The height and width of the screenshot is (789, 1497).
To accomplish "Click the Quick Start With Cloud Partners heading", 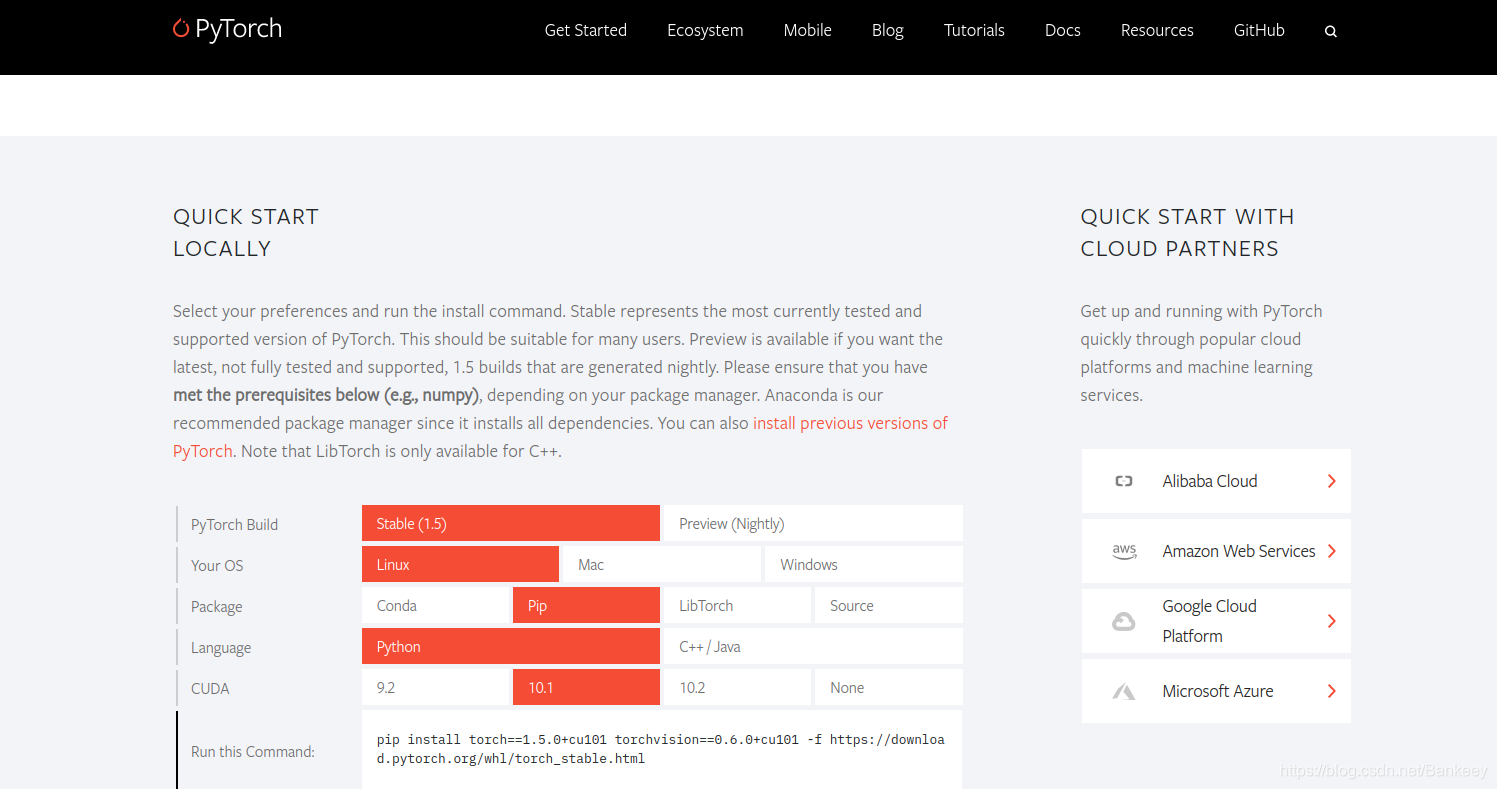I will point(1187,232).
